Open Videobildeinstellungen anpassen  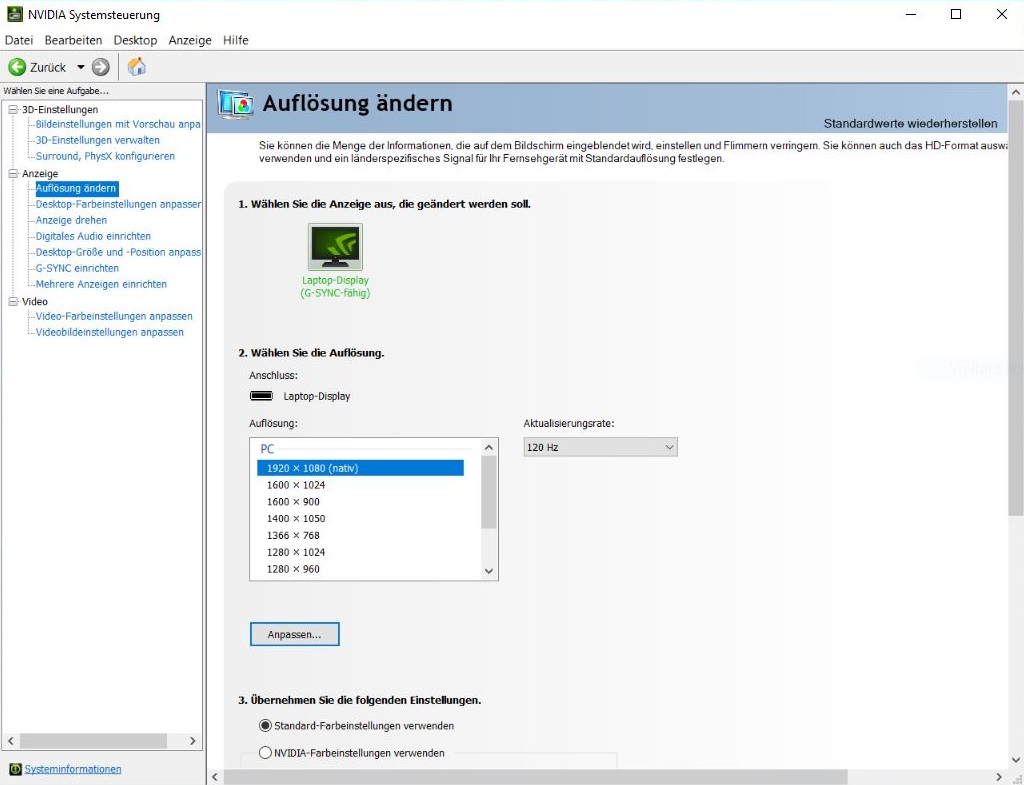[x=110, y=332]
